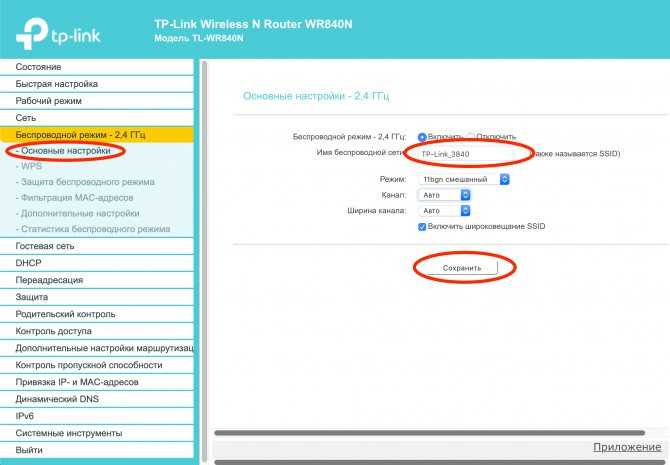Open Быстрая настройка in sidebar
670x465 pixels.
tap(97, 84)
